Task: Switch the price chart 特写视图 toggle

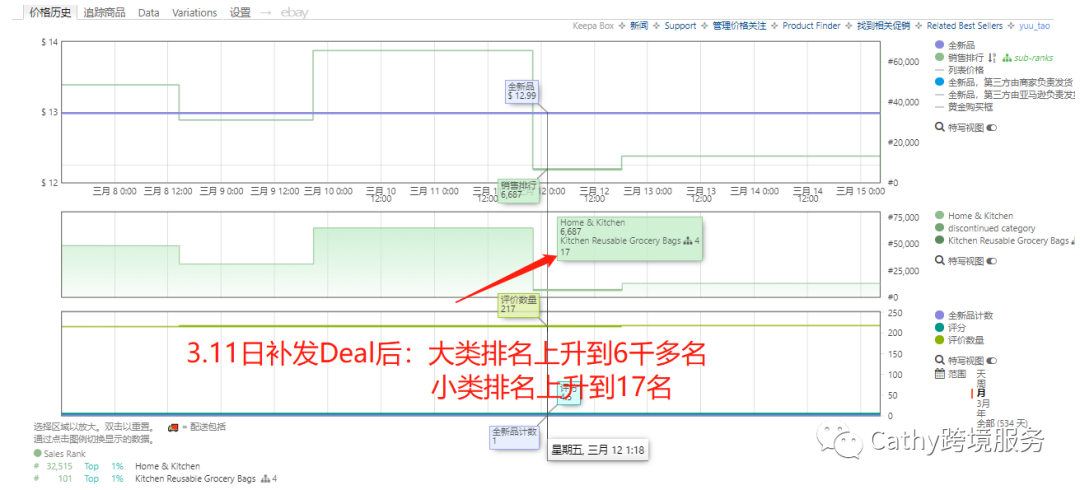Action: pyautogui.click(x=993, y=127)
